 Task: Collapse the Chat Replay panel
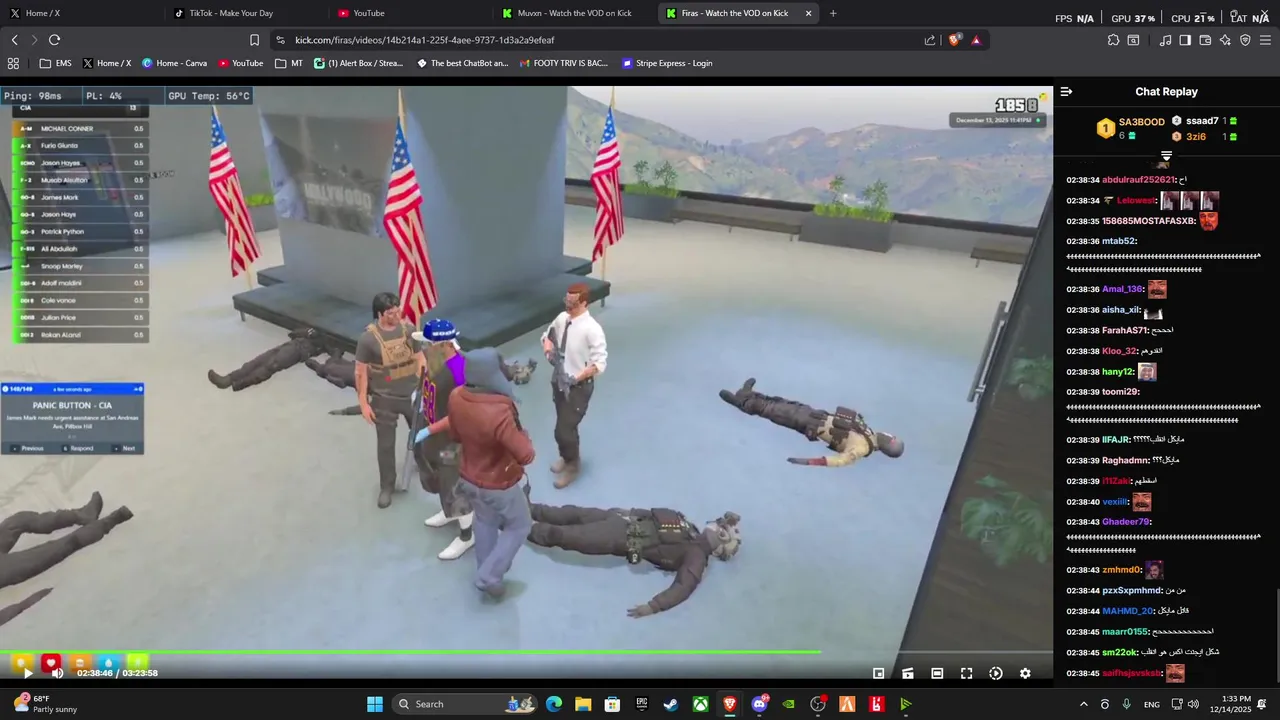pyautogui.click(x=1066, y=91)
